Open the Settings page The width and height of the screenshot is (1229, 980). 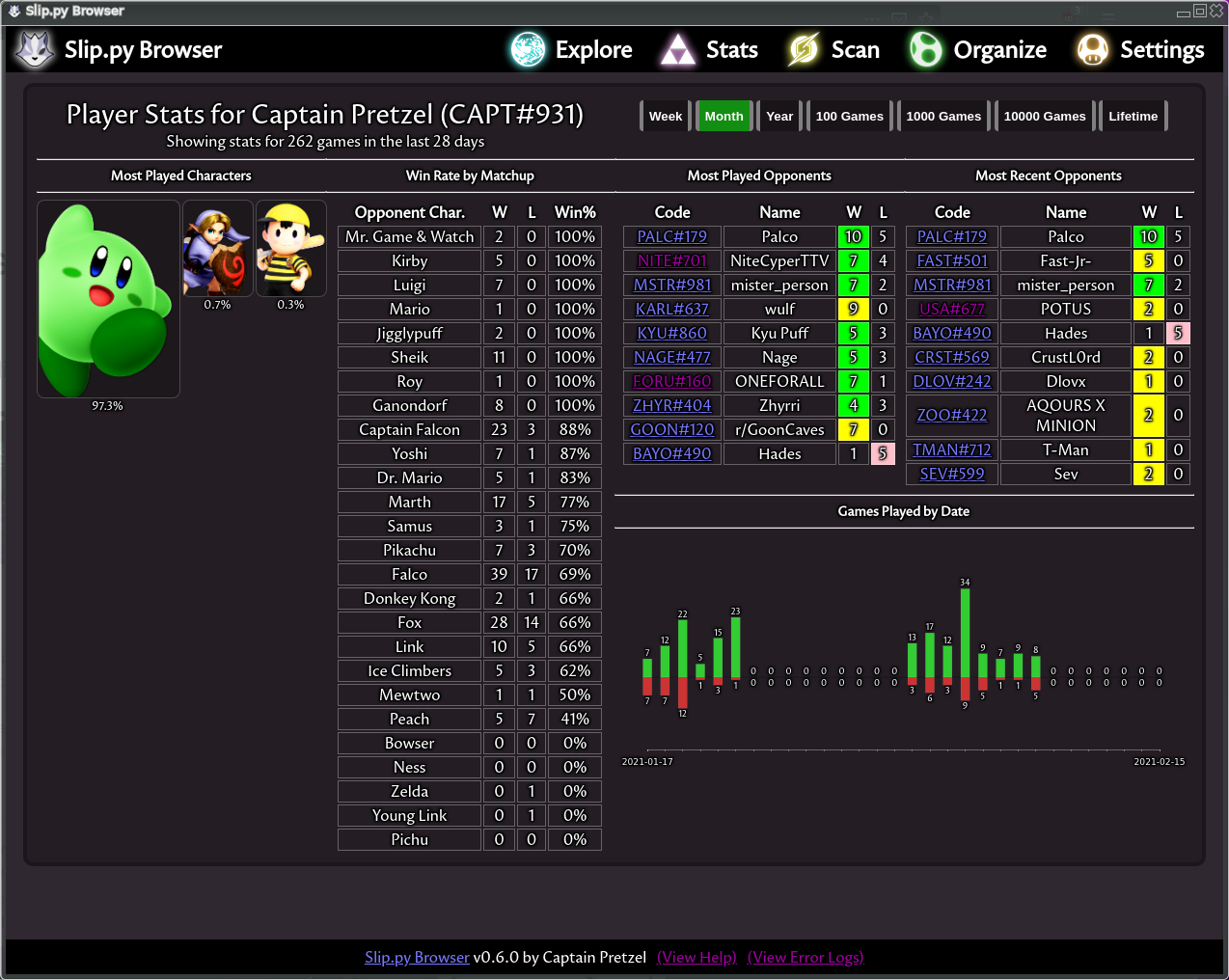(x=1140, y=49)
